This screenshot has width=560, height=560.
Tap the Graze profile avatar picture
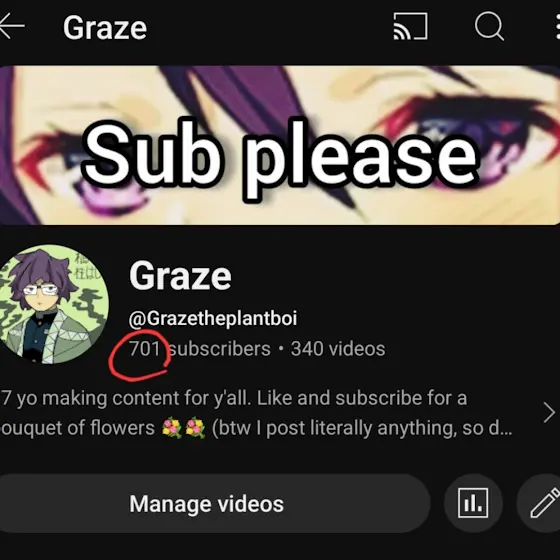53,304
